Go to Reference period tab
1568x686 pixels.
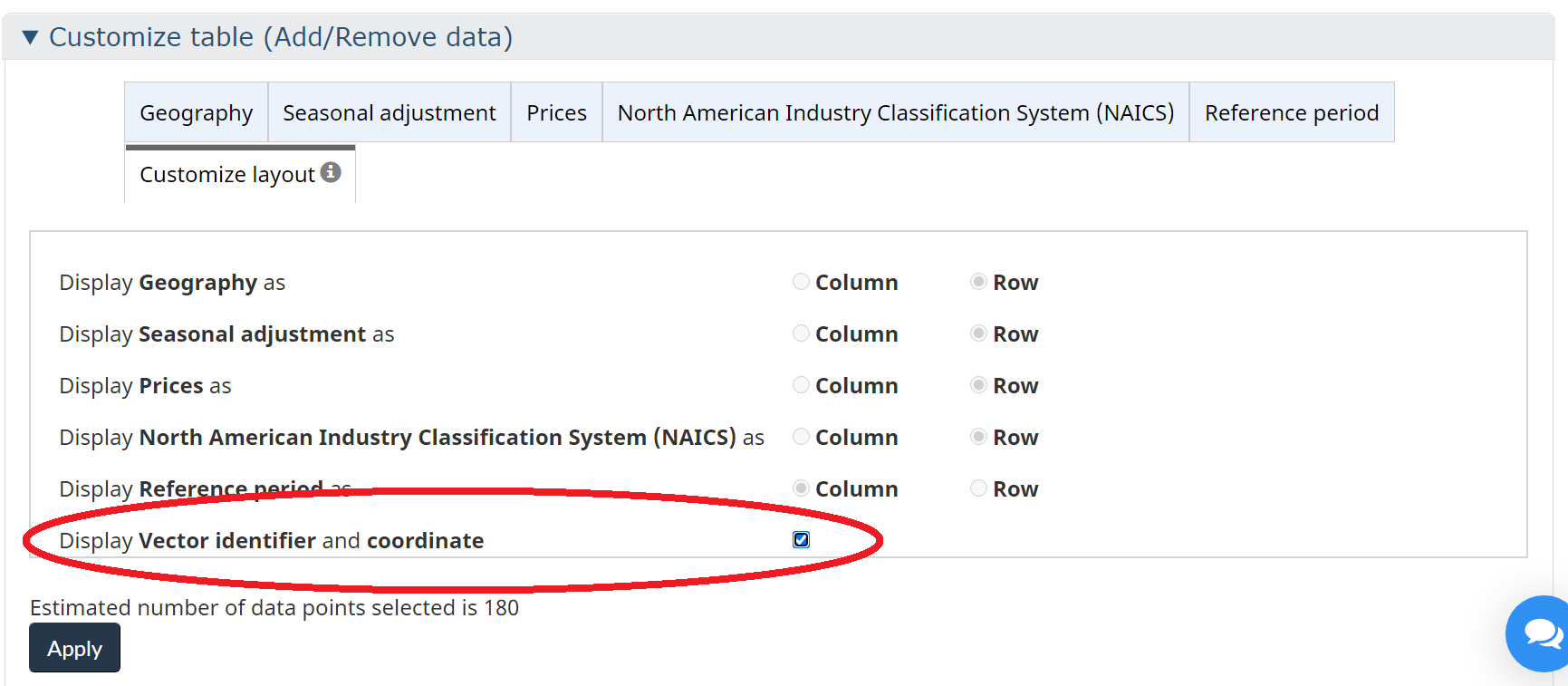click(1291, 113)
